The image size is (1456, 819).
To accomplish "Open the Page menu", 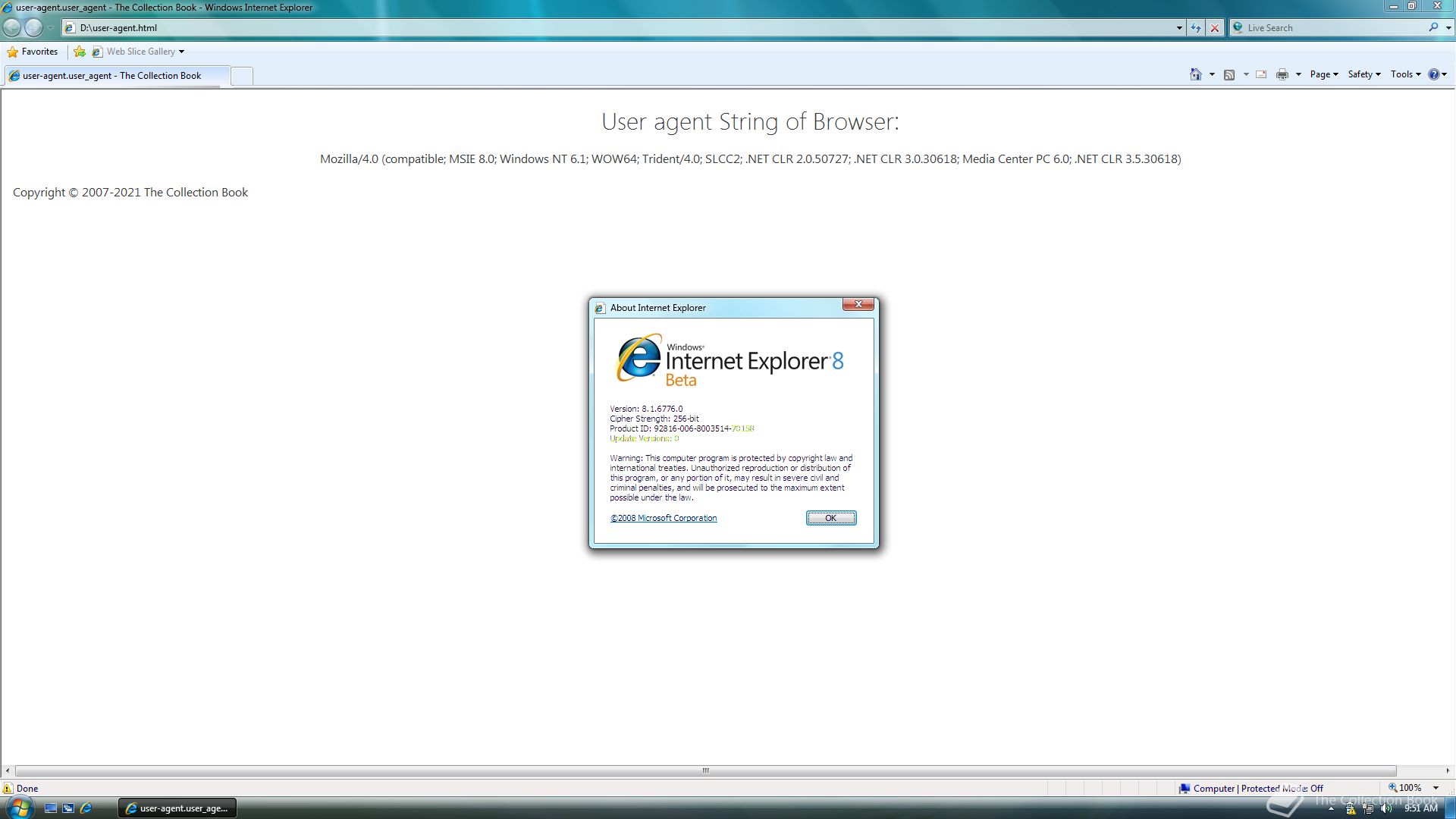I will (x=1324, y=74).
